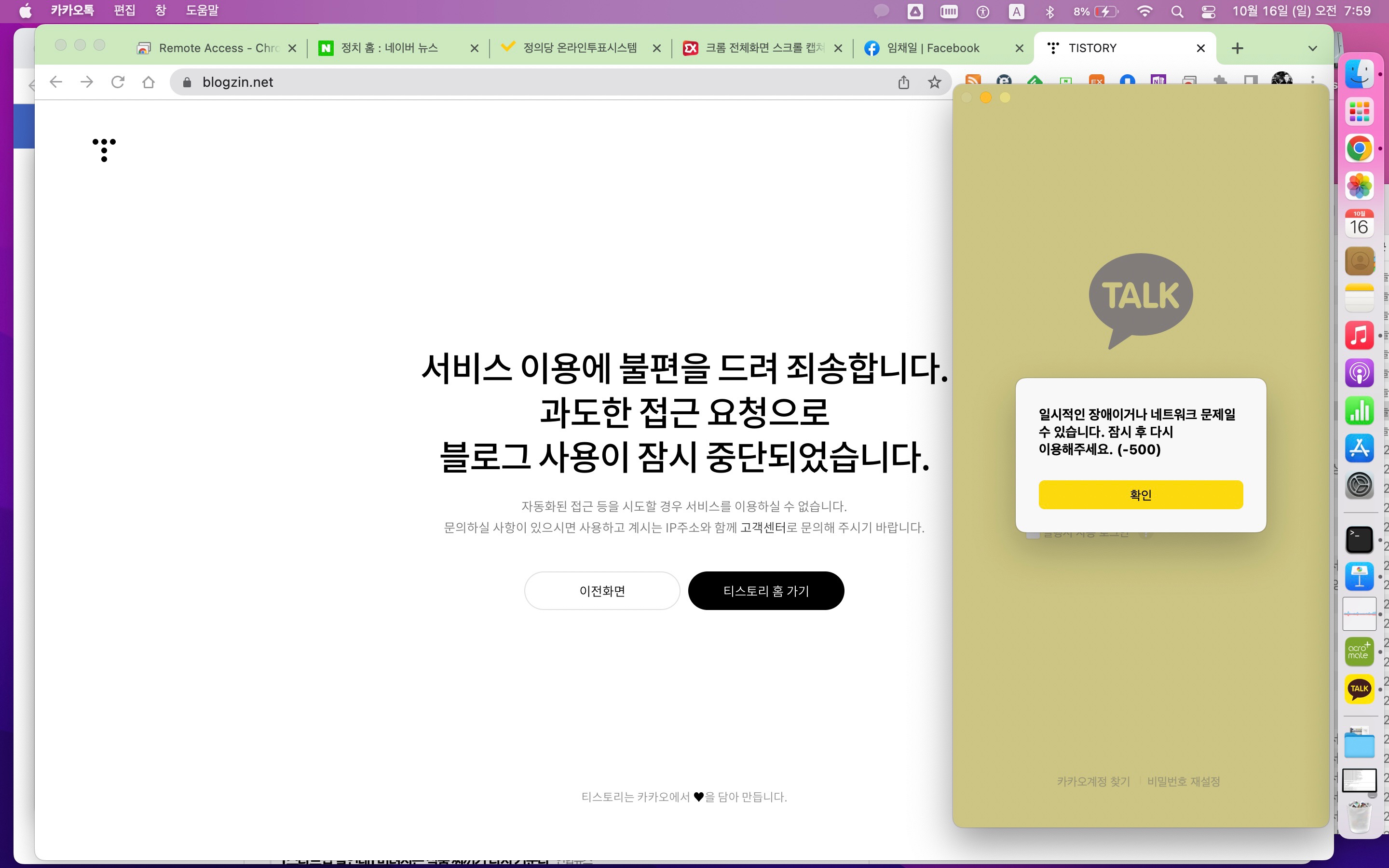Open the Wi-Fi status menu
The width and height of the screenshot is (1389, 868).
[1144, 12]
